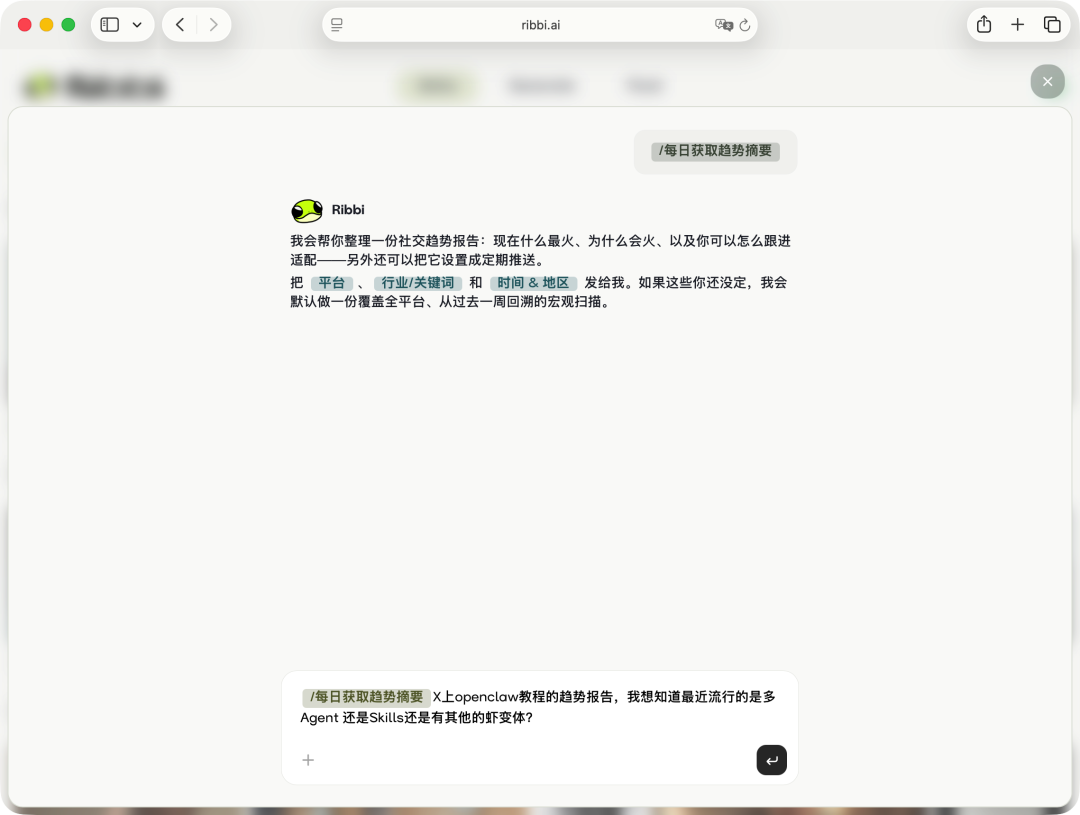Click the back navigation arrow
This screenshot has width=1080, height=815.
179,24
